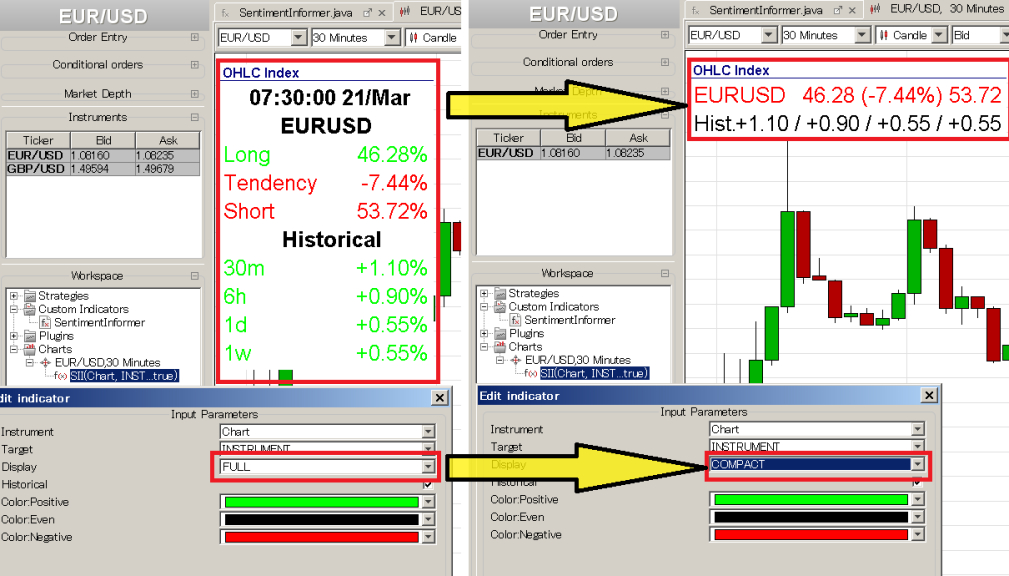The image size is (1009, 576).
Task: Click Ask column header in right screenshot
Action: pyautogui.click(x=638, y=138)
